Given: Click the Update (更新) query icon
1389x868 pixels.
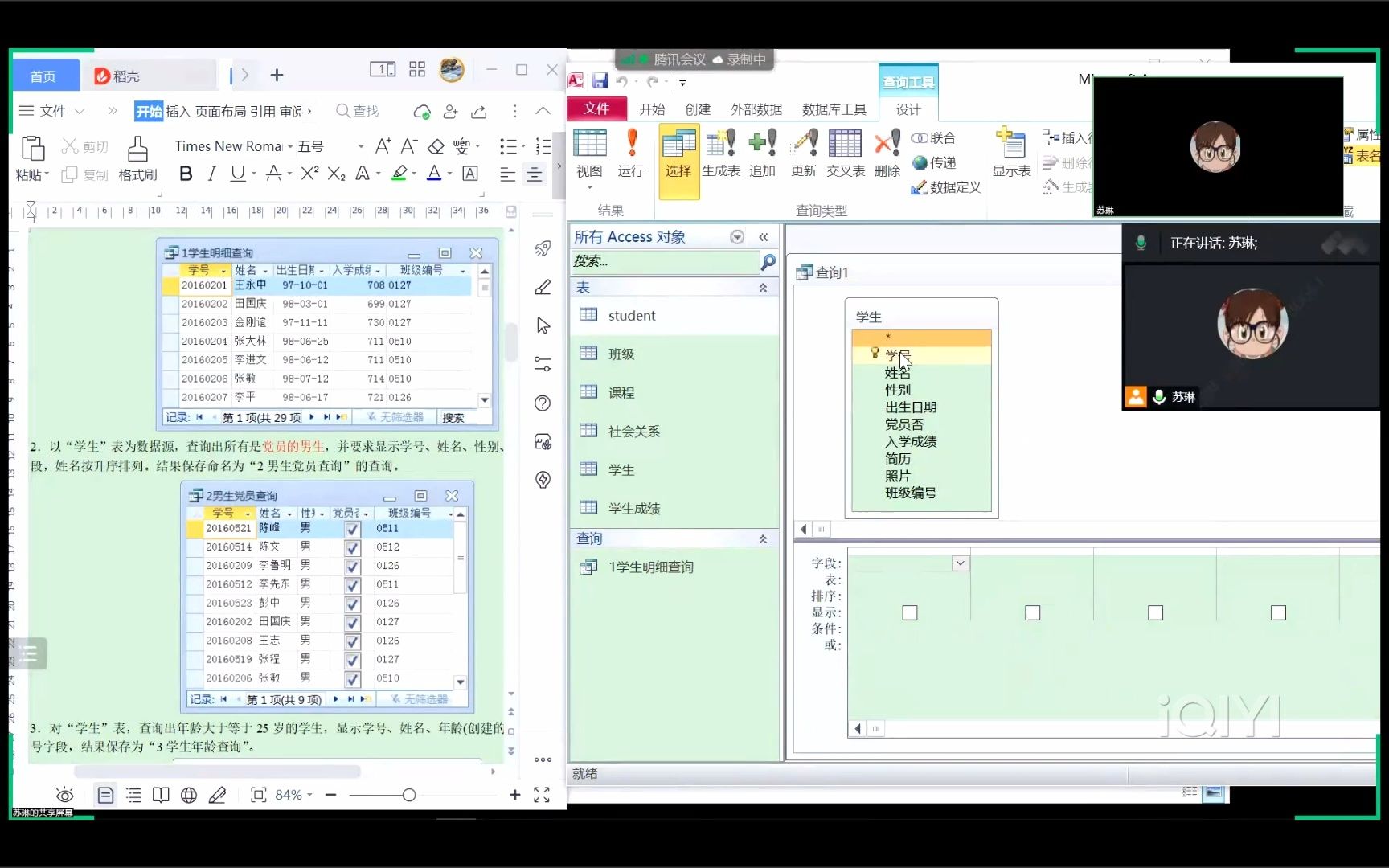Looking at the screenshot, I should [x=803, y=154].
